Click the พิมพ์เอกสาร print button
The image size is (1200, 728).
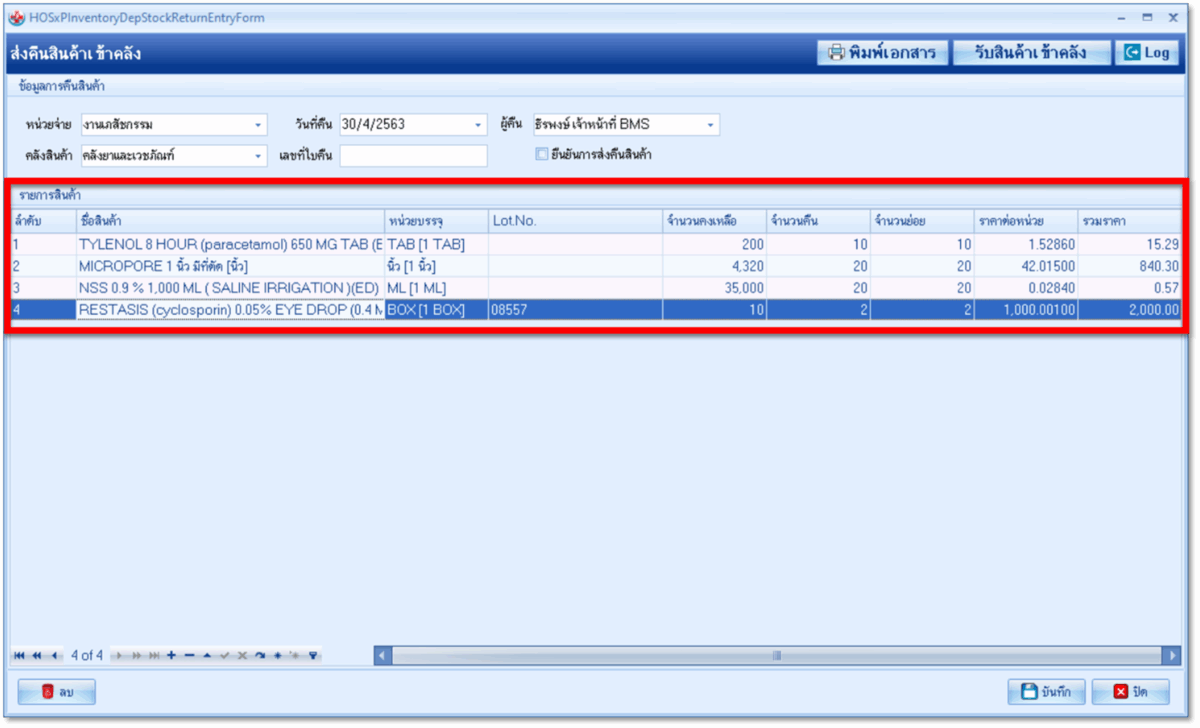(882, 53)
